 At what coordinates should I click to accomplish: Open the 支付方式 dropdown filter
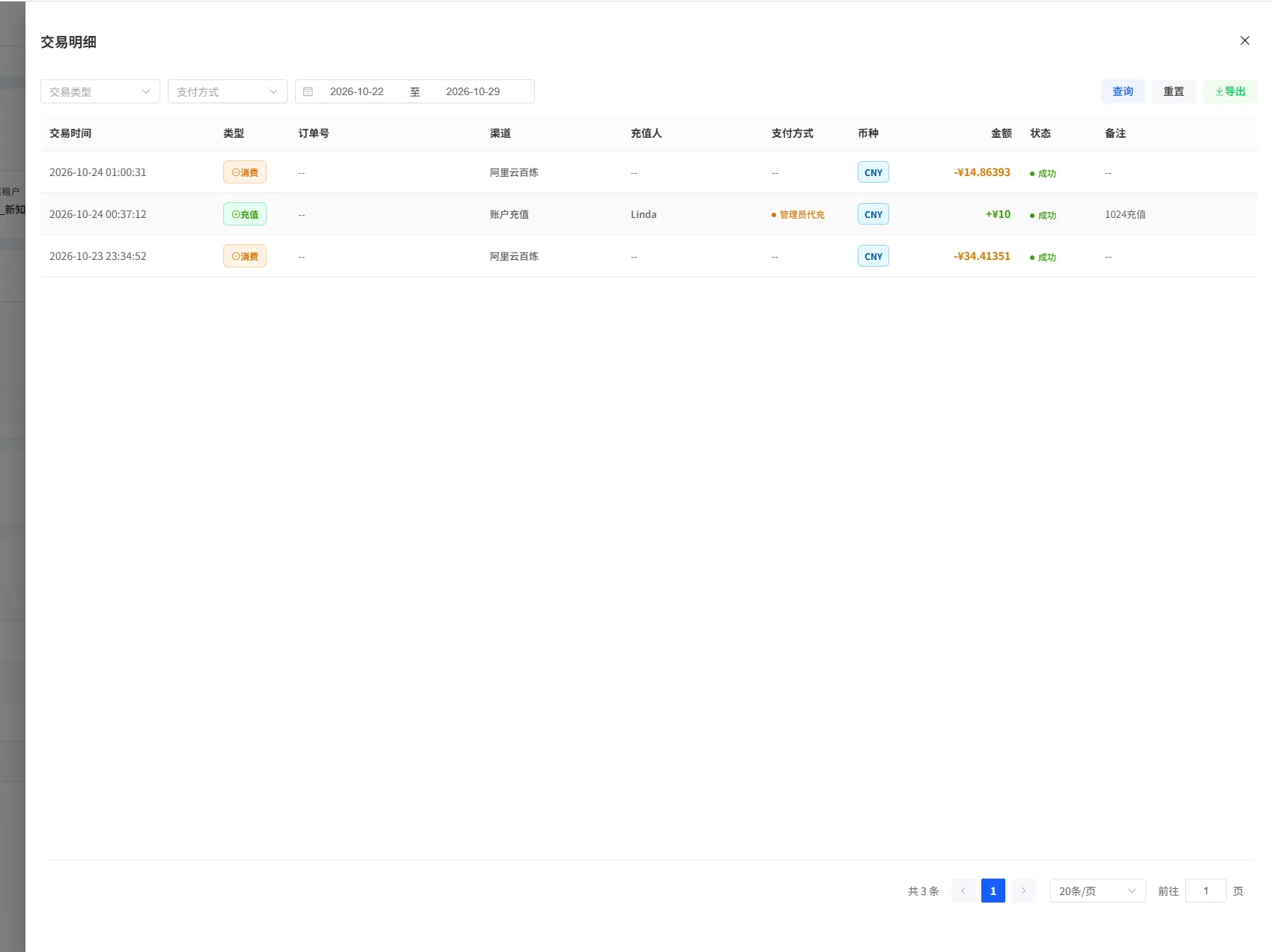[x=228, y=91]
